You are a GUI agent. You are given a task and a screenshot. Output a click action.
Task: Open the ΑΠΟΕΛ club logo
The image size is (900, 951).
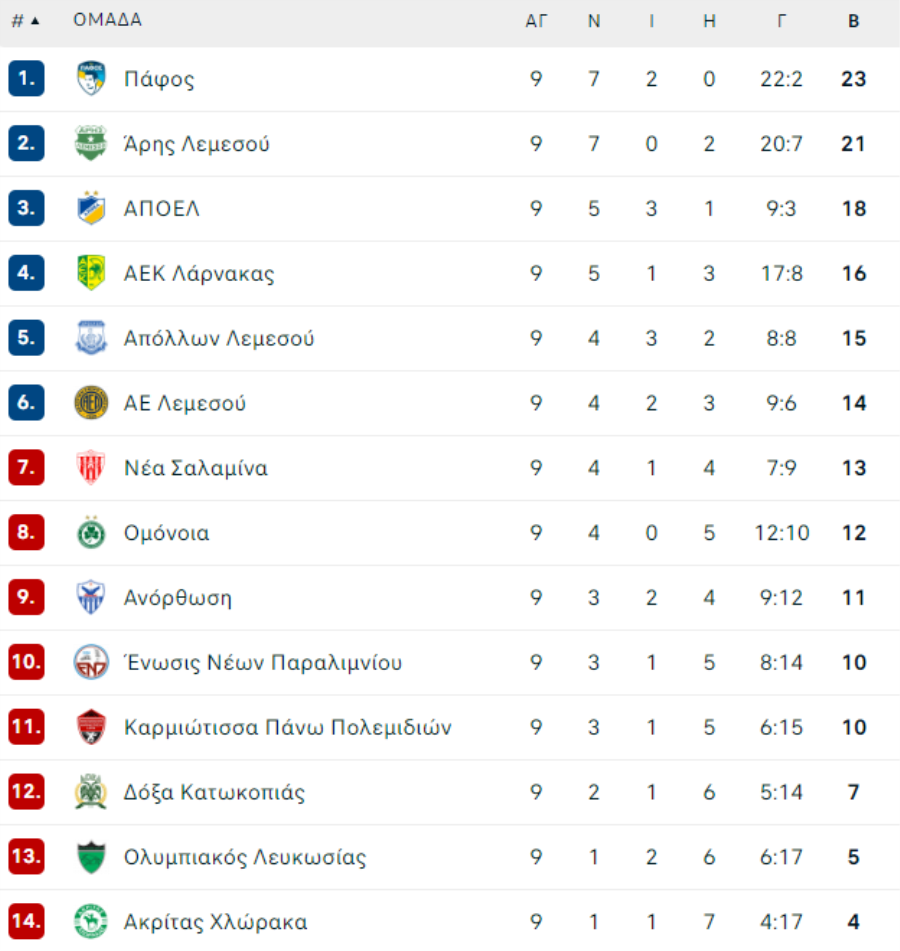(x=91, y=208)
